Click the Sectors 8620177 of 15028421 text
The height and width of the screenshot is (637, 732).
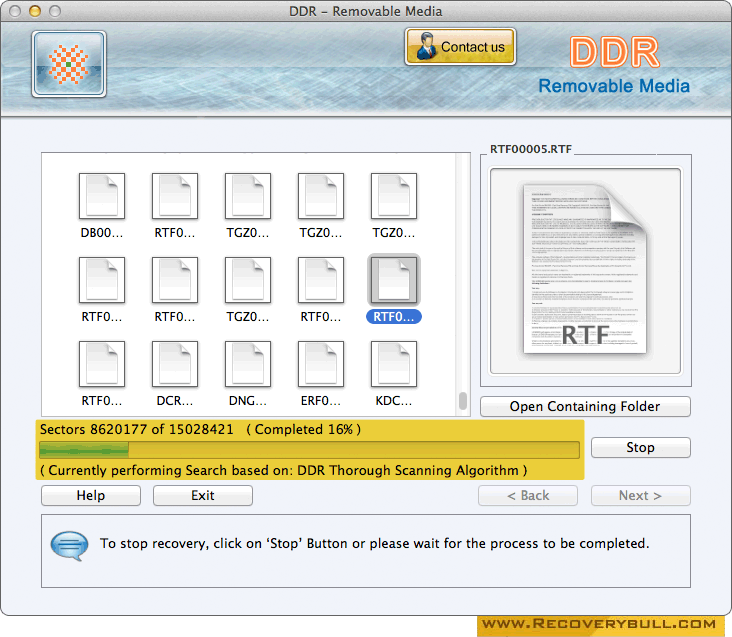[136, 429]
